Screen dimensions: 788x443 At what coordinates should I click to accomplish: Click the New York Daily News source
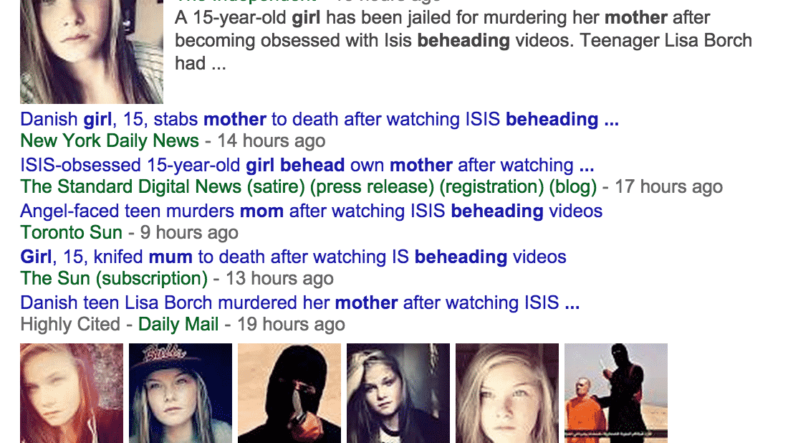click(110, 141)
